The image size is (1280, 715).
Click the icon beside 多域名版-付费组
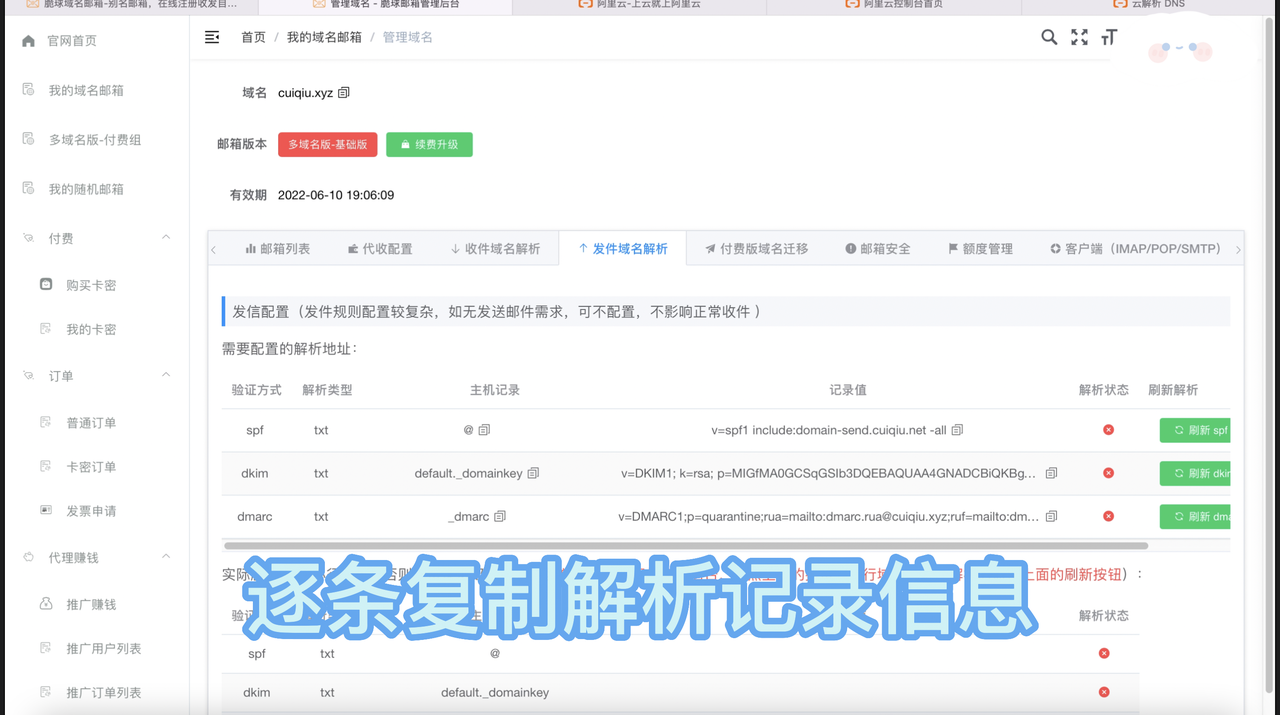click(28, 139)
